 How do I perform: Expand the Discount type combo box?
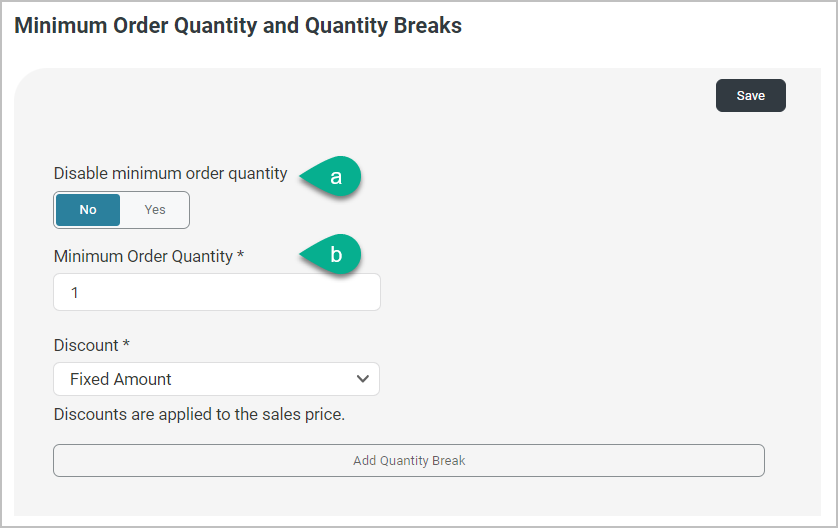216,379
